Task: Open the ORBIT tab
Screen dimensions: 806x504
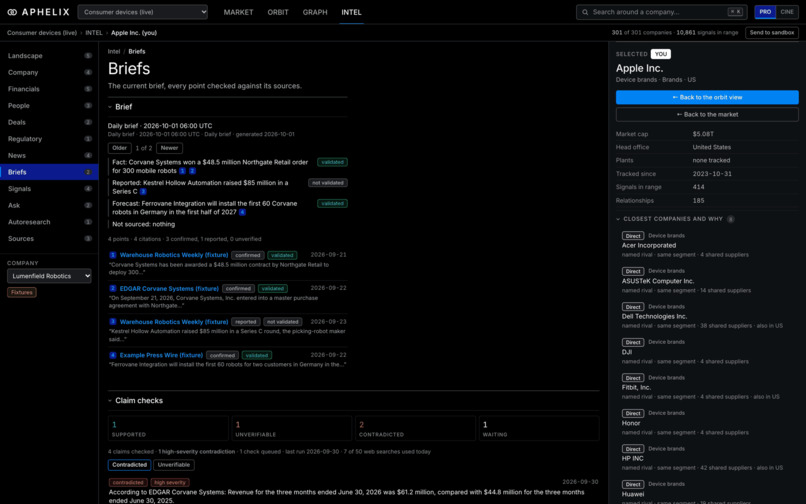Action: [278, 12]
